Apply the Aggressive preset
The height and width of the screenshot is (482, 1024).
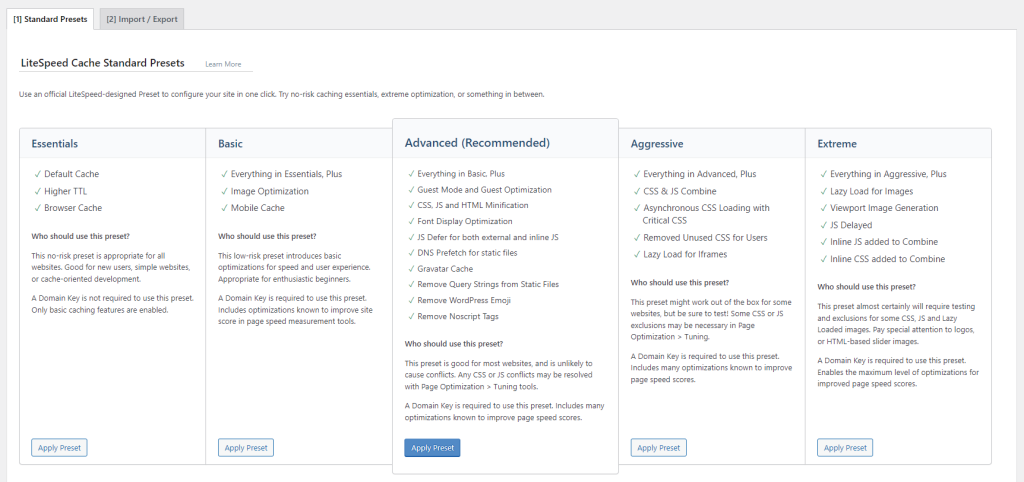coord(658,448)
